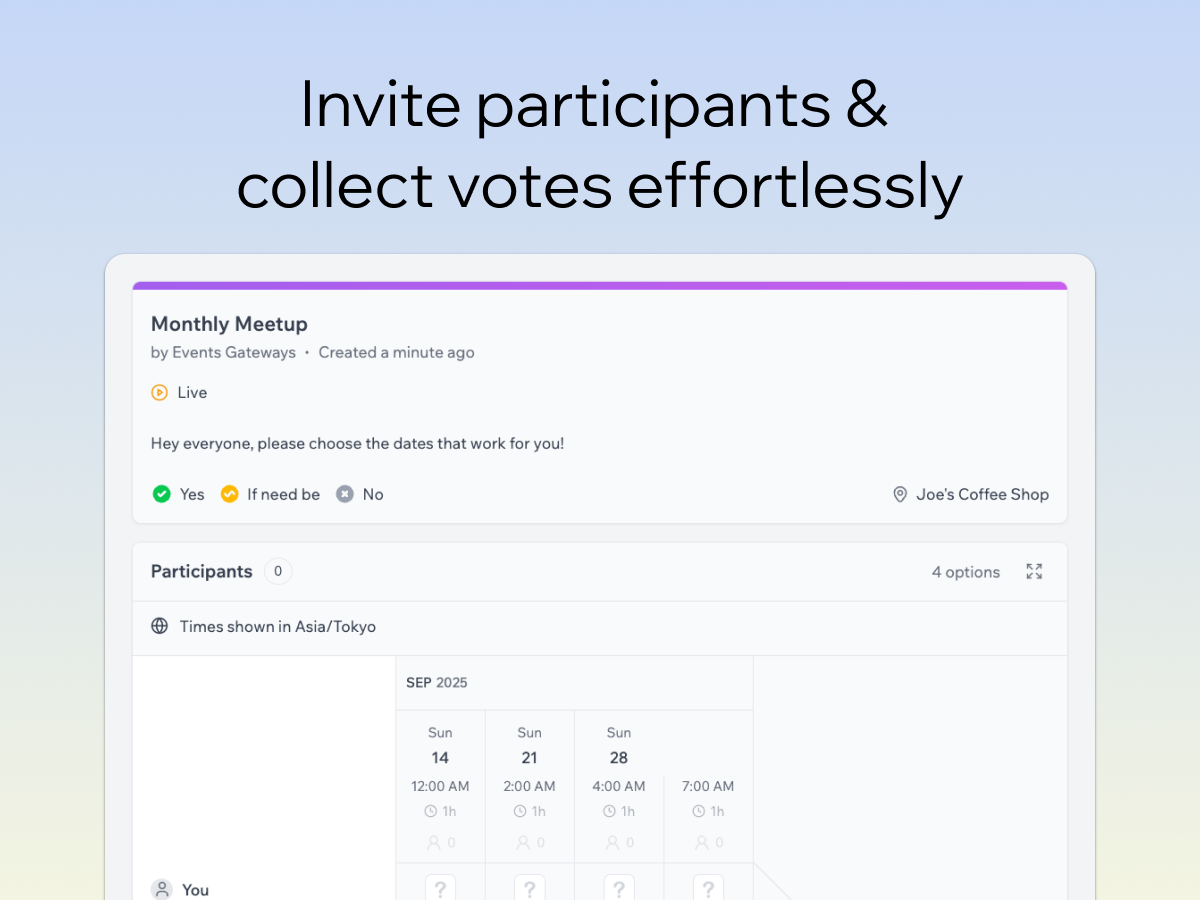Toggle your vote for the 7:00 AM option

pos(708,887)
